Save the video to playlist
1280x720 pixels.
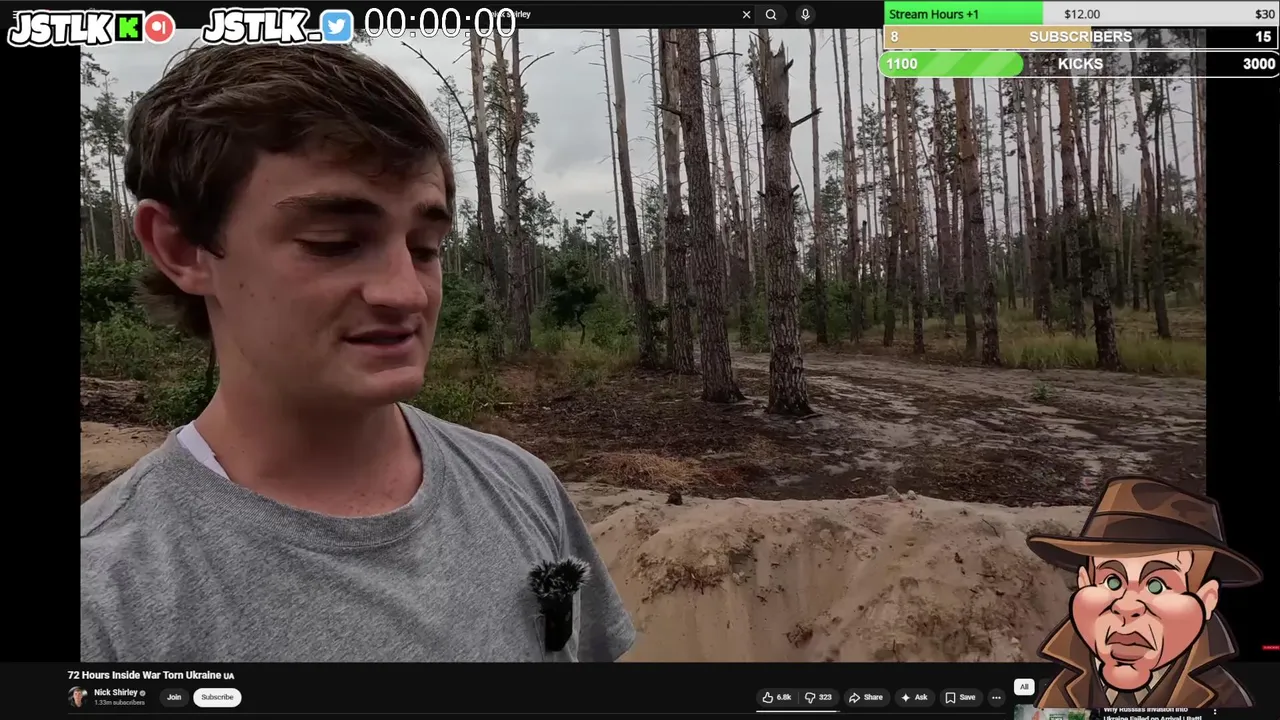point(960,697)
